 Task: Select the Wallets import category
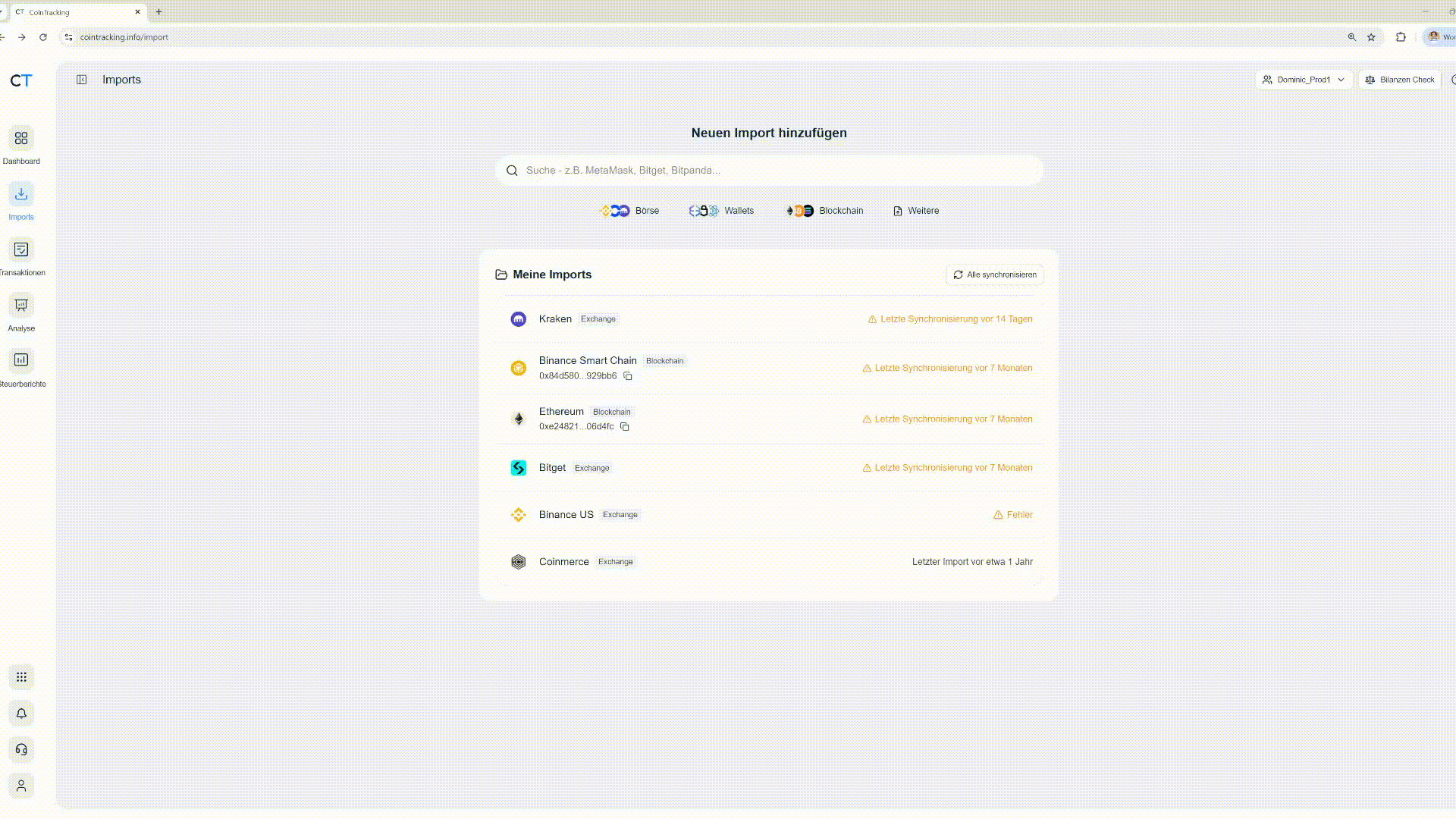[x=721, y=211]
